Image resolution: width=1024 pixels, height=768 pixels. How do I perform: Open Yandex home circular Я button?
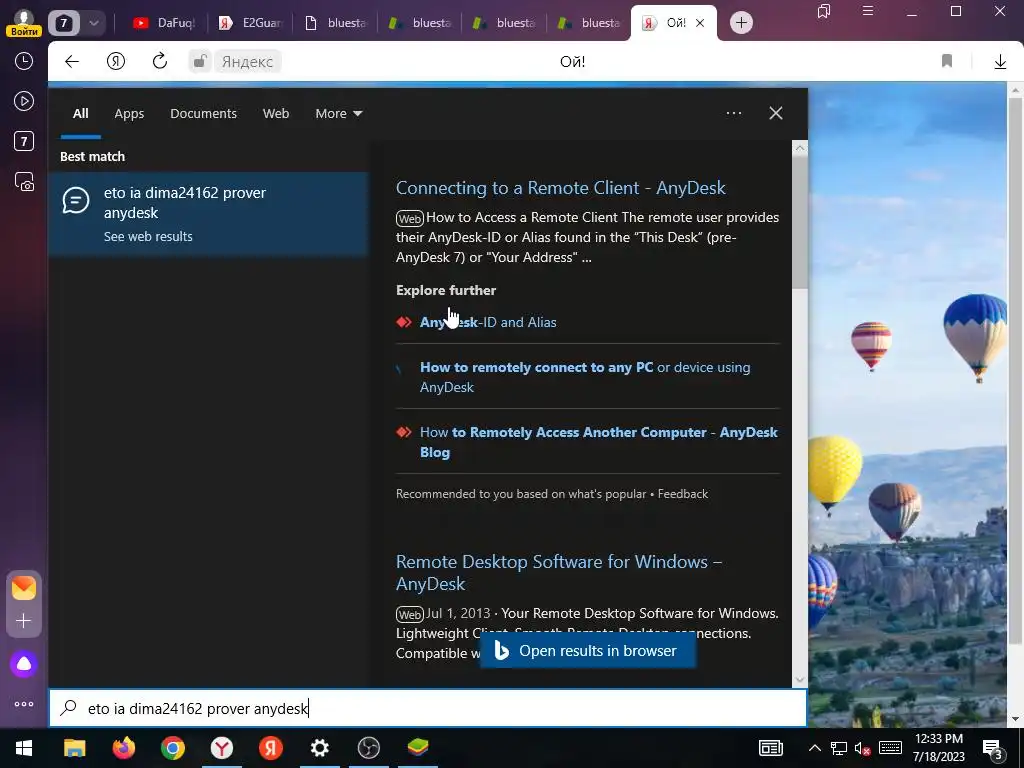point(116,61)
